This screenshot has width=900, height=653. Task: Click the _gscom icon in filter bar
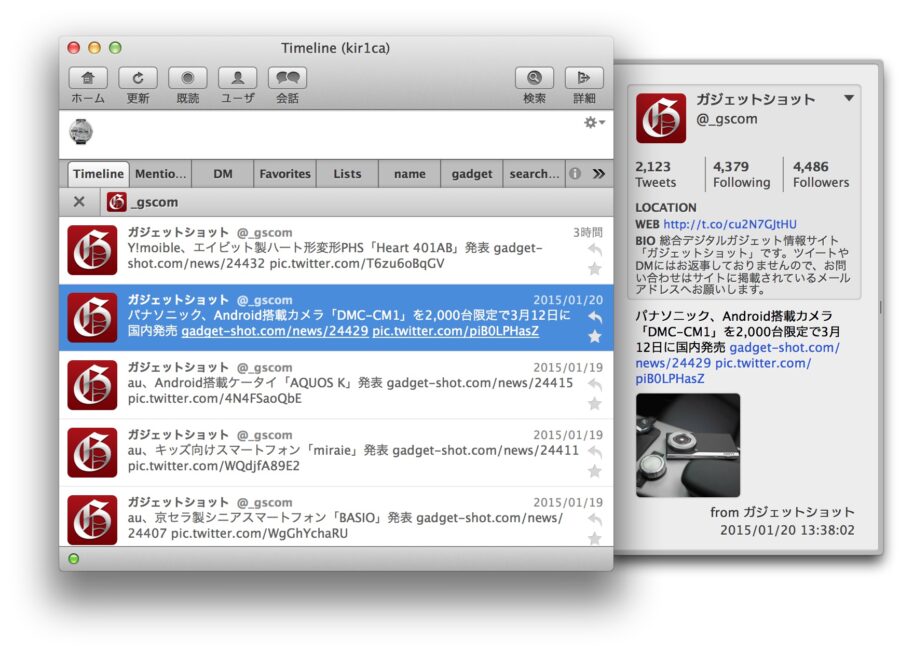click(x=117, y=202)
